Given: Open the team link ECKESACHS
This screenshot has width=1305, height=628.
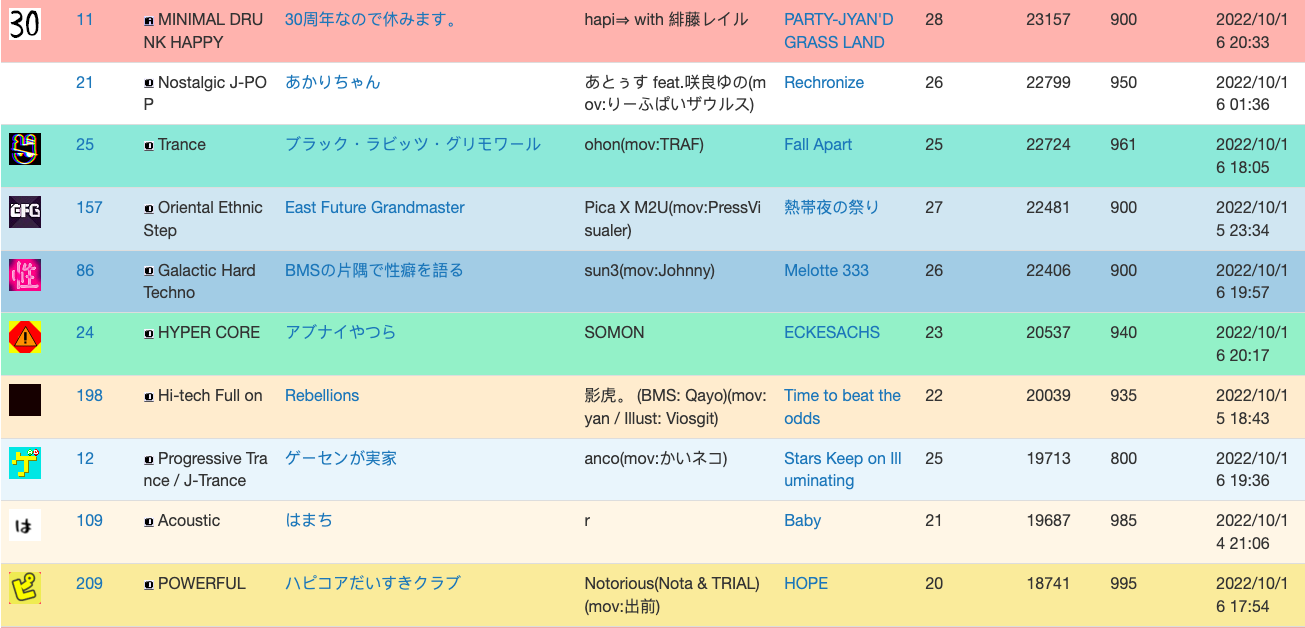Looking at the screenshot, I should pyautogui.click(x=831, y=332).
